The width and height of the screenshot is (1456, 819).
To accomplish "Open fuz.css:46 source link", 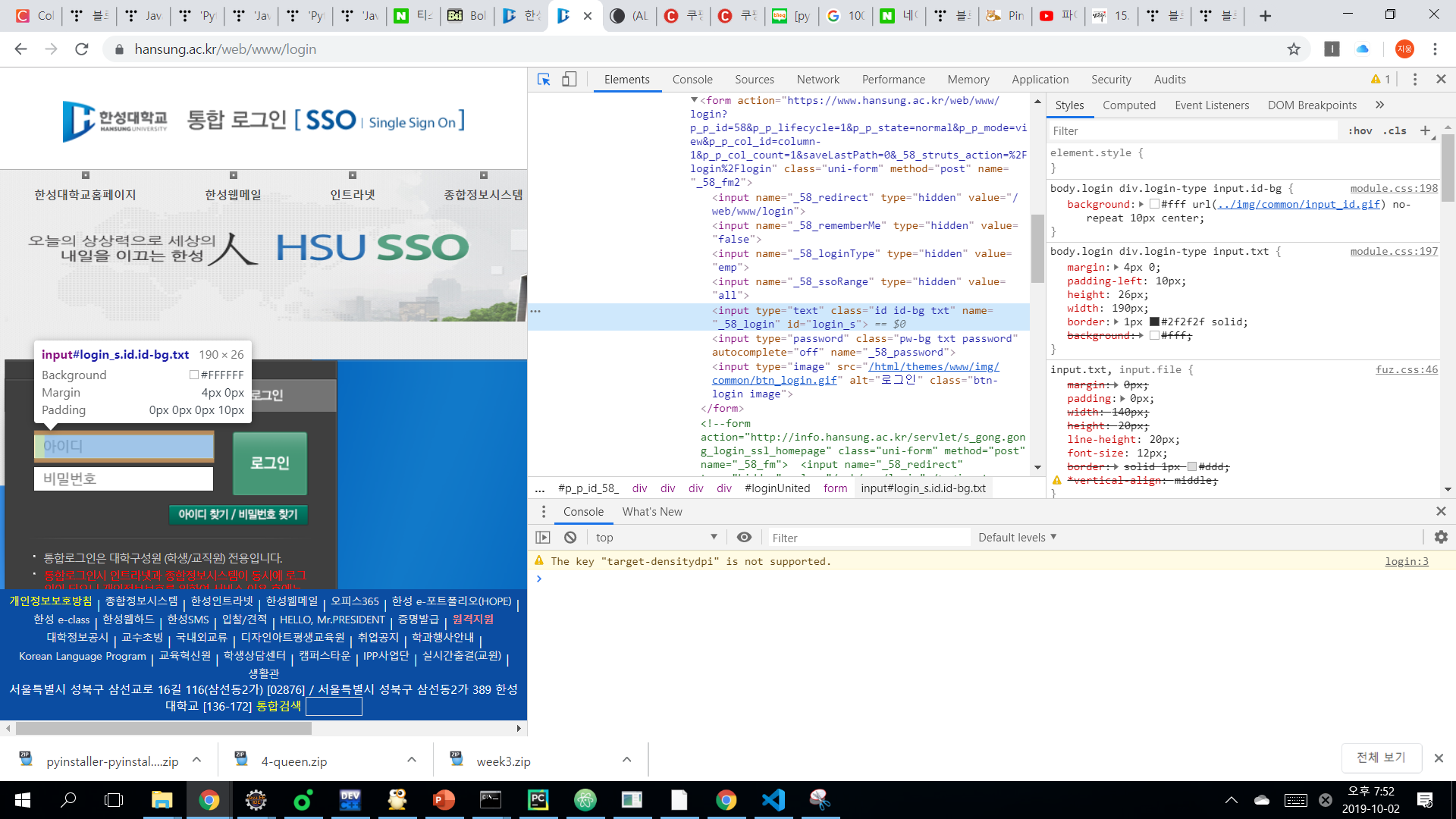I will coord(1407,370).
